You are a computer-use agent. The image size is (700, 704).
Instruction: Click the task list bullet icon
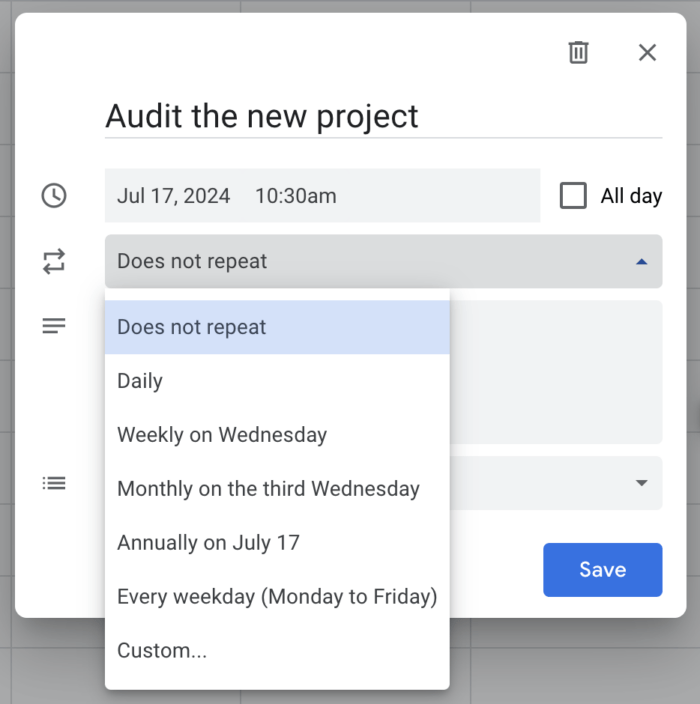coord(54,483)
